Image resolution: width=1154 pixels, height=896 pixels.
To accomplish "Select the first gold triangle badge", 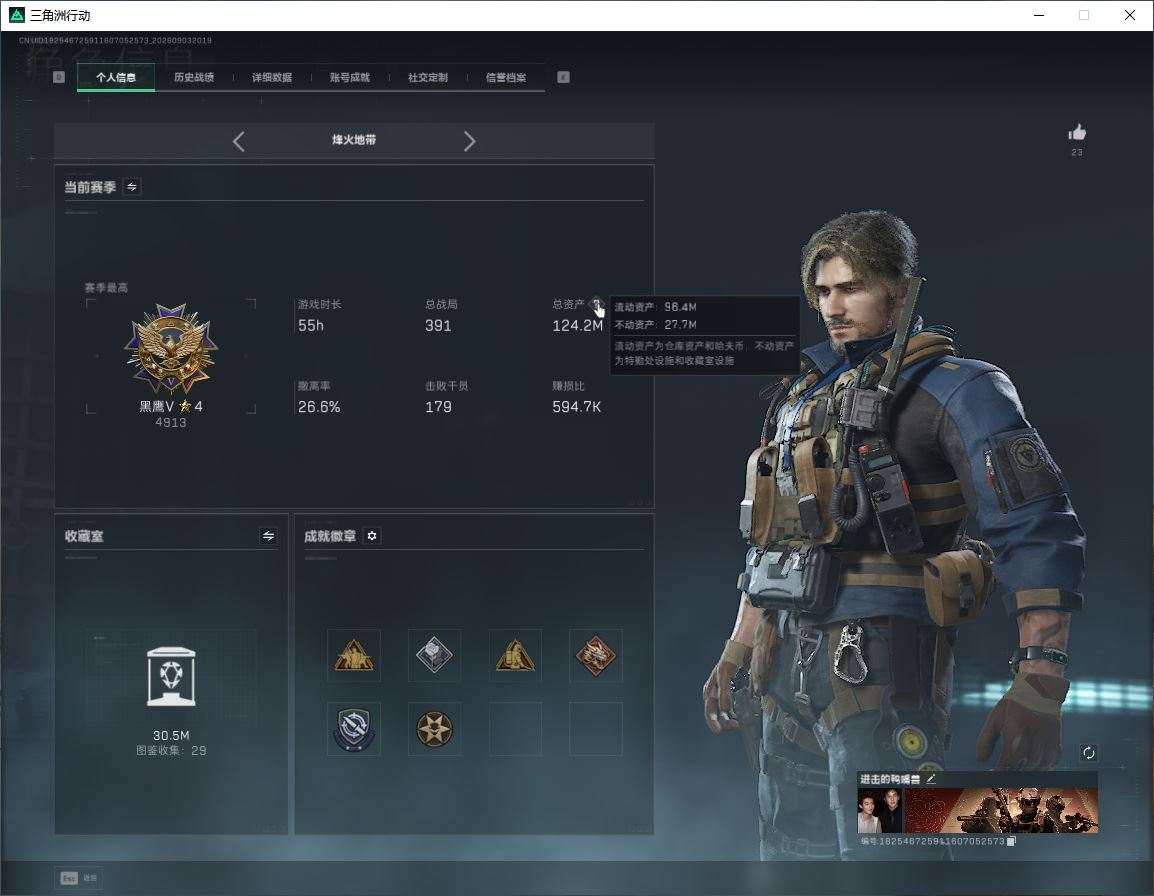I will tap(354, 655).
